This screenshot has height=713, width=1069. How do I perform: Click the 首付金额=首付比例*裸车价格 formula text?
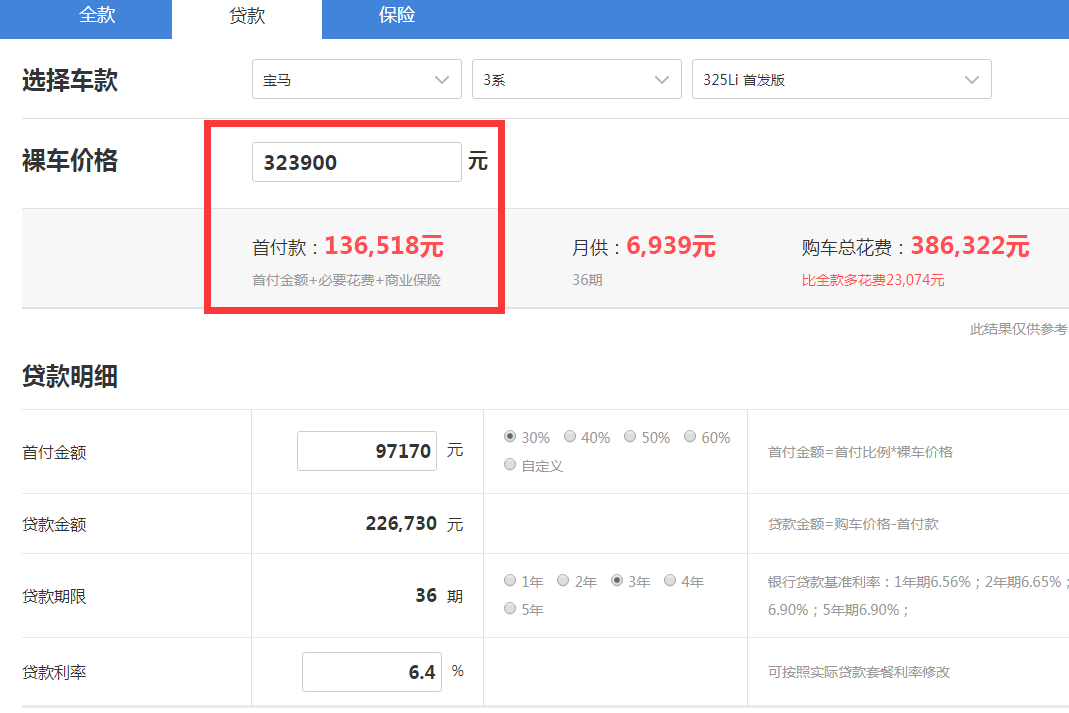(x=860, y=452)
